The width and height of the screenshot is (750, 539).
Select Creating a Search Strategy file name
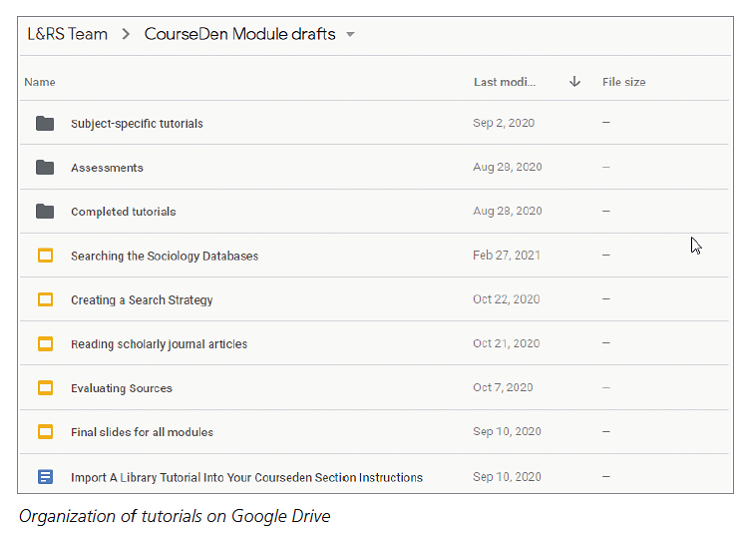point(142,300)
